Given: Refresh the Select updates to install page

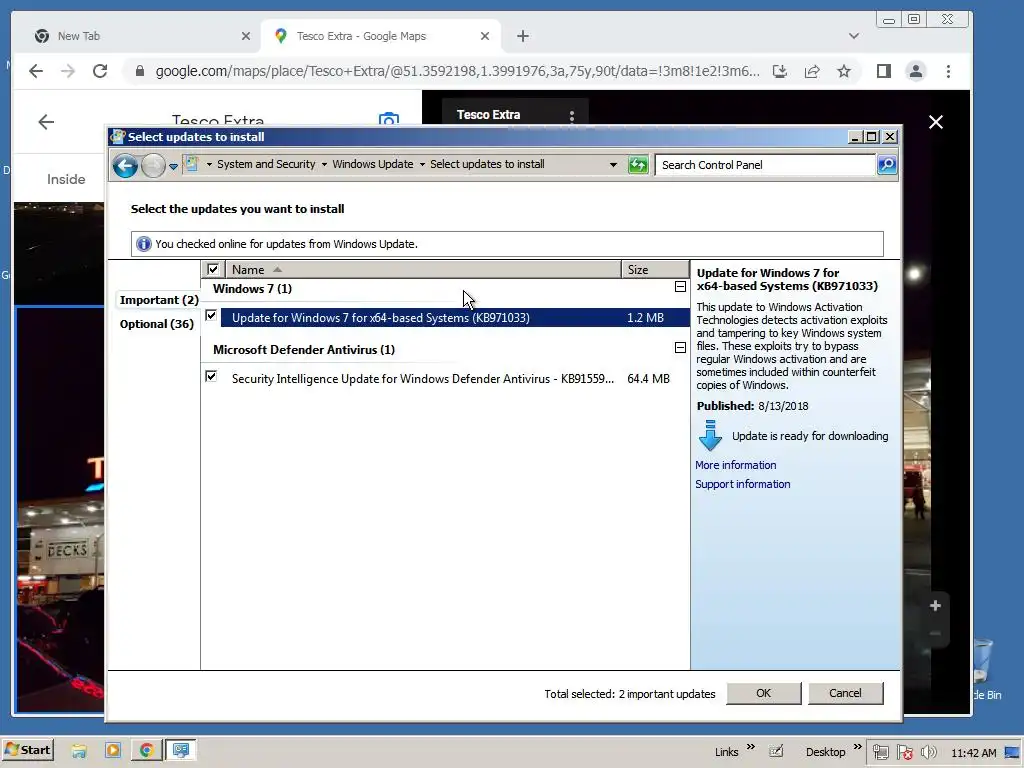Looking at the screenshot, I should click(x=637, y=165).
